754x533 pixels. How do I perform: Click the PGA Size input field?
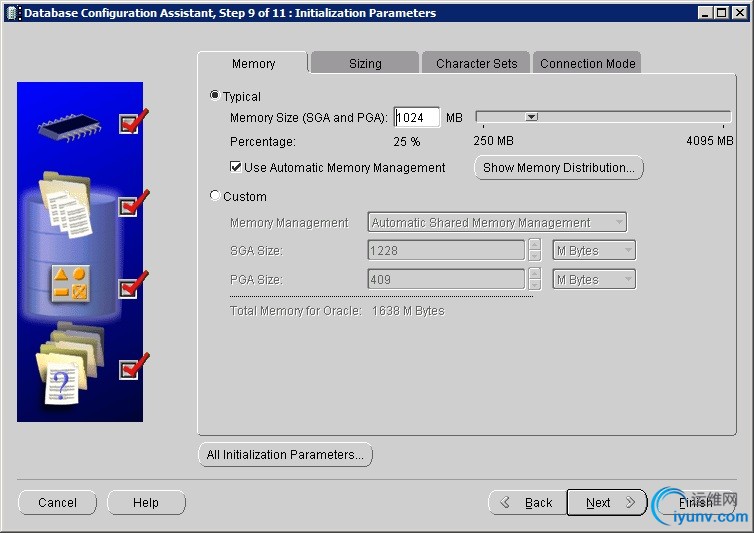446,279
